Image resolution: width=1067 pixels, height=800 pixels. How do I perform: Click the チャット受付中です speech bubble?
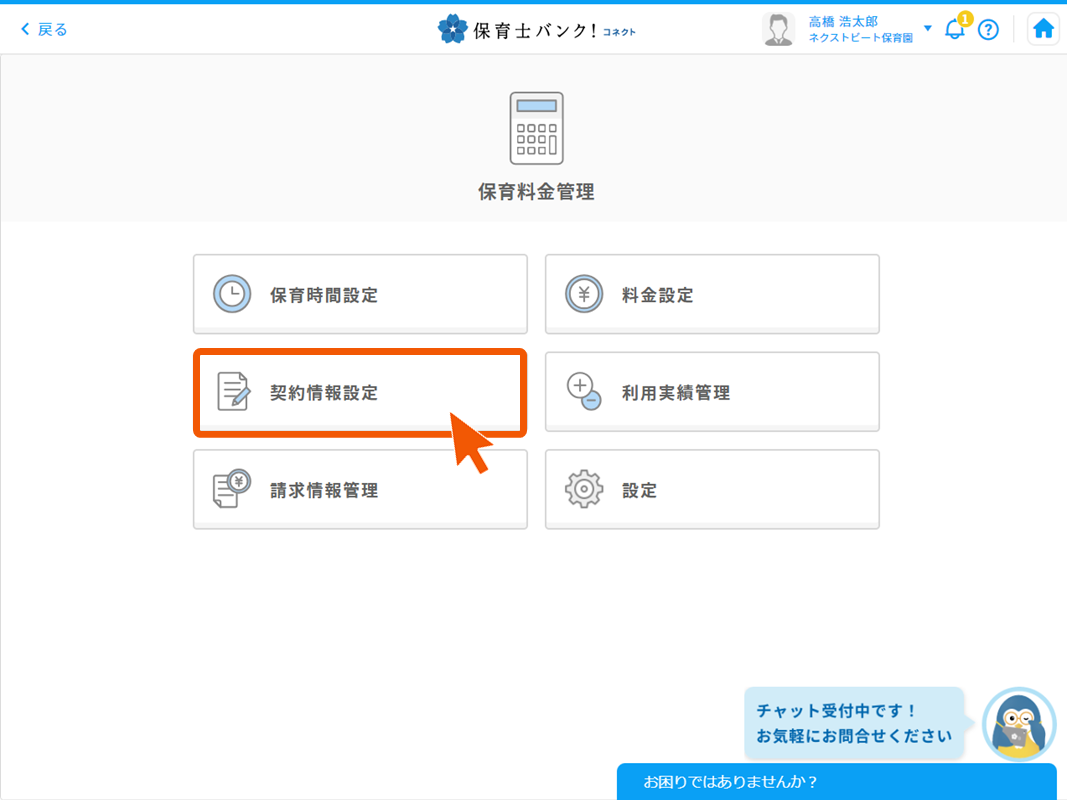coord(853,722)
